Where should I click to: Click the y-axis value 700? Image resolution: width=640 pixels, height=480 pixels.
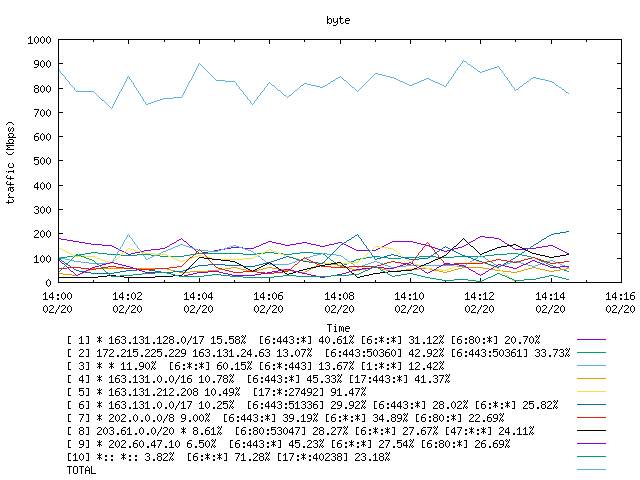pos(42,113)
